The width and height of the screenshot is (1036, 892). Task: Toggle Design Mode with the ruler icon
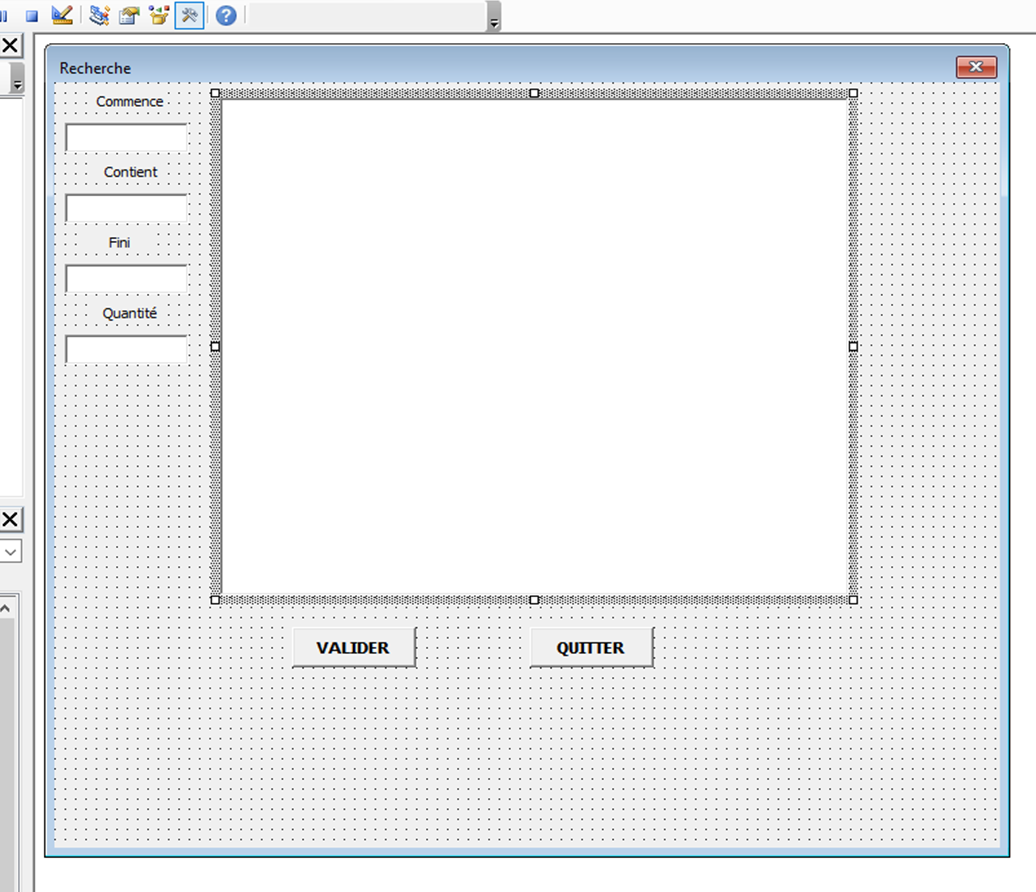click(x=62, y=15)
